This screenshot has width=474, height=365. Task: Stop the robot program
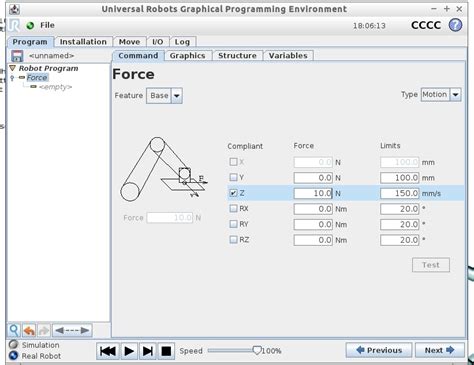(166, 351)
